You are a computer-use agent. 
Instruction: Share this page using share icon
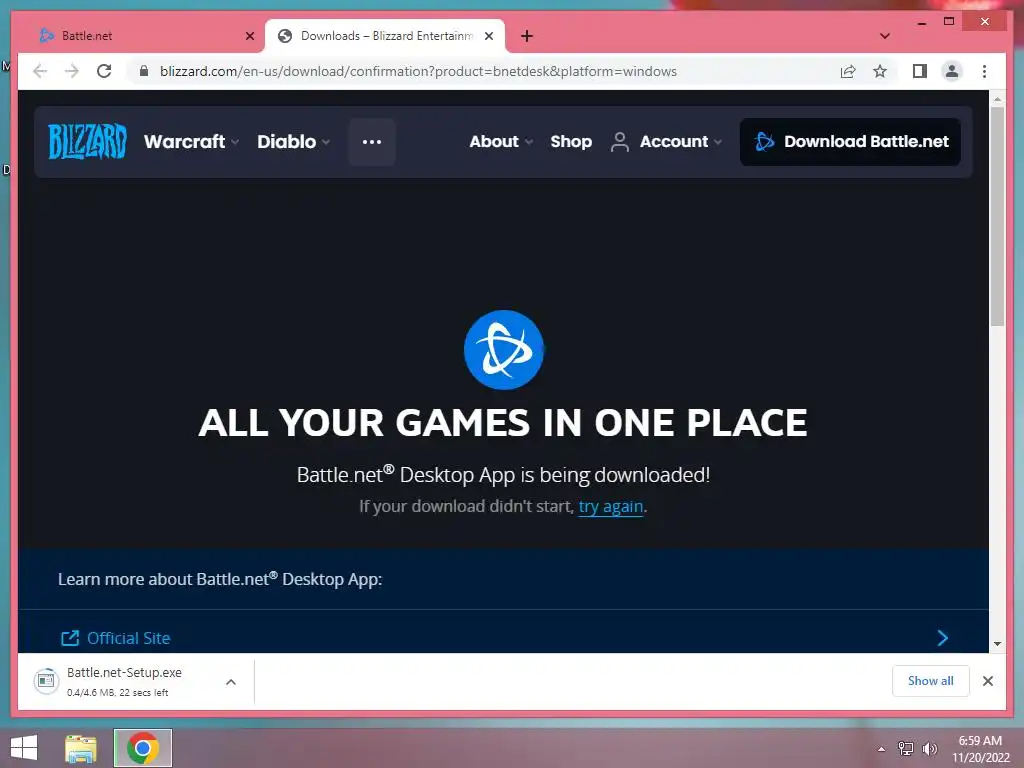pos(848,71)
